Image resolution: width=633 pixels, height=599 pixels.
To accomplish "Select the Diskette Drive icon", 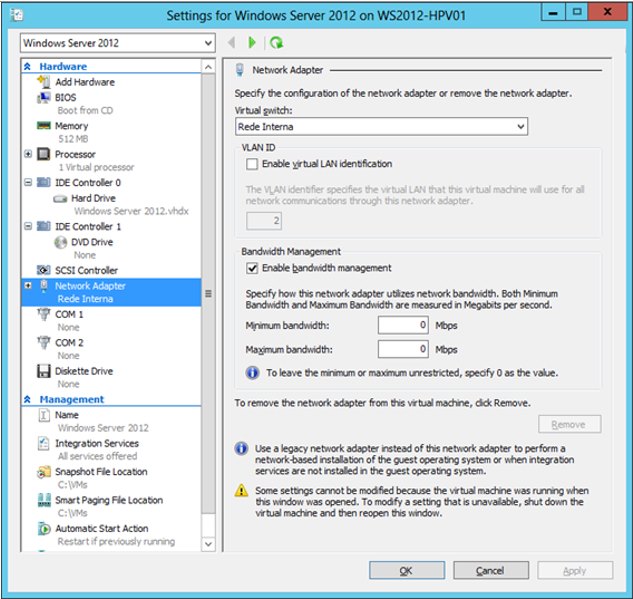I will coord(44,371).
